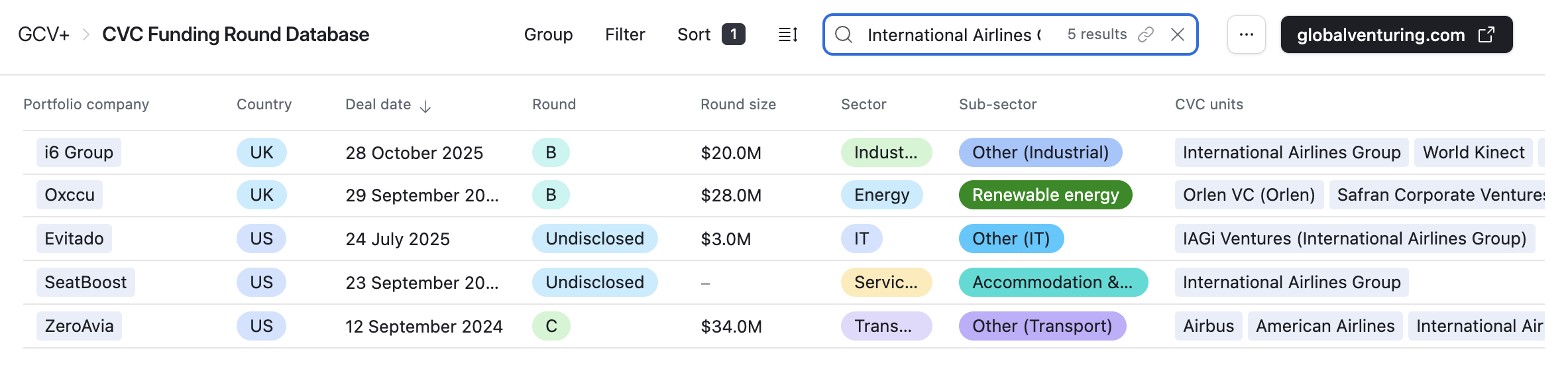
Task: Open the Filter menu
Action: (x=624, y=34)
